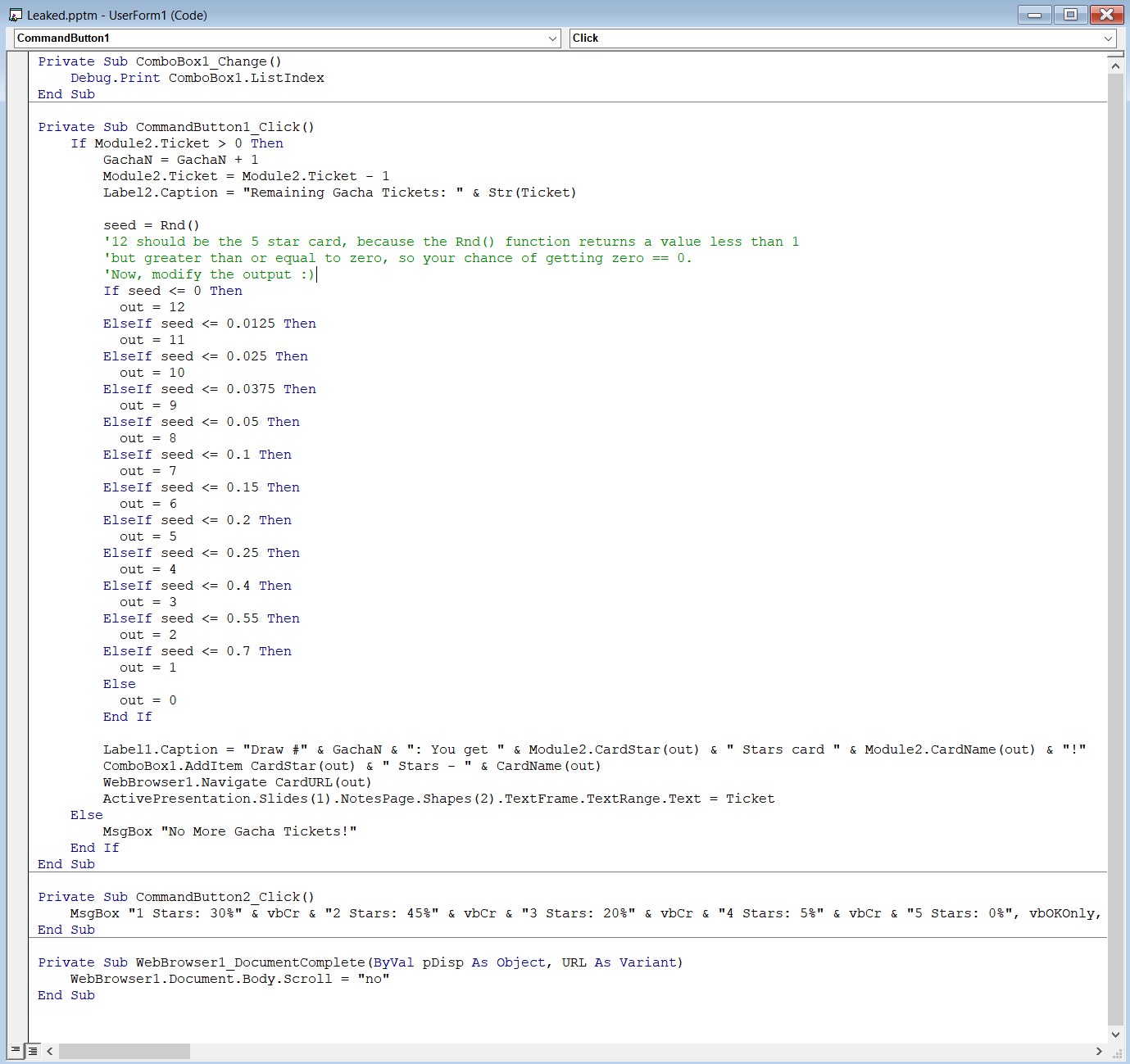Click the vertical scrollbar down arrow
This screenshot has width=1130, height=1064.
pos(1115,1035)
